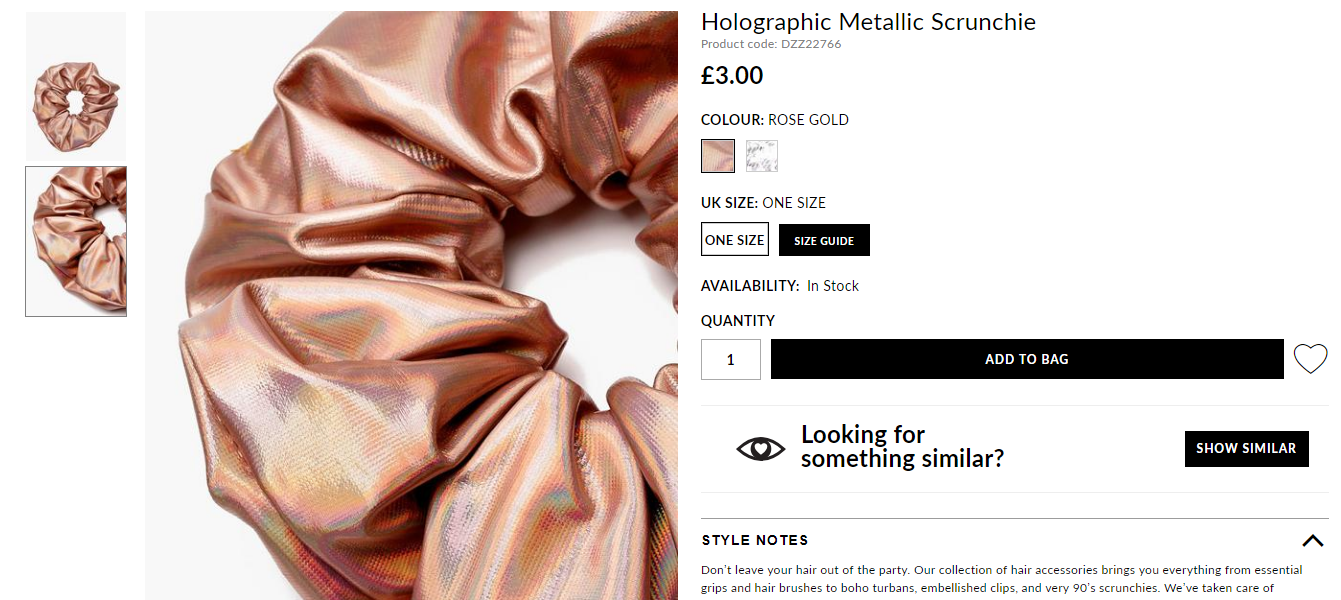Click the eye icon beside 'Looking for something similar?'
This screenshot has height=600, width=1341.
coord(761,448)
